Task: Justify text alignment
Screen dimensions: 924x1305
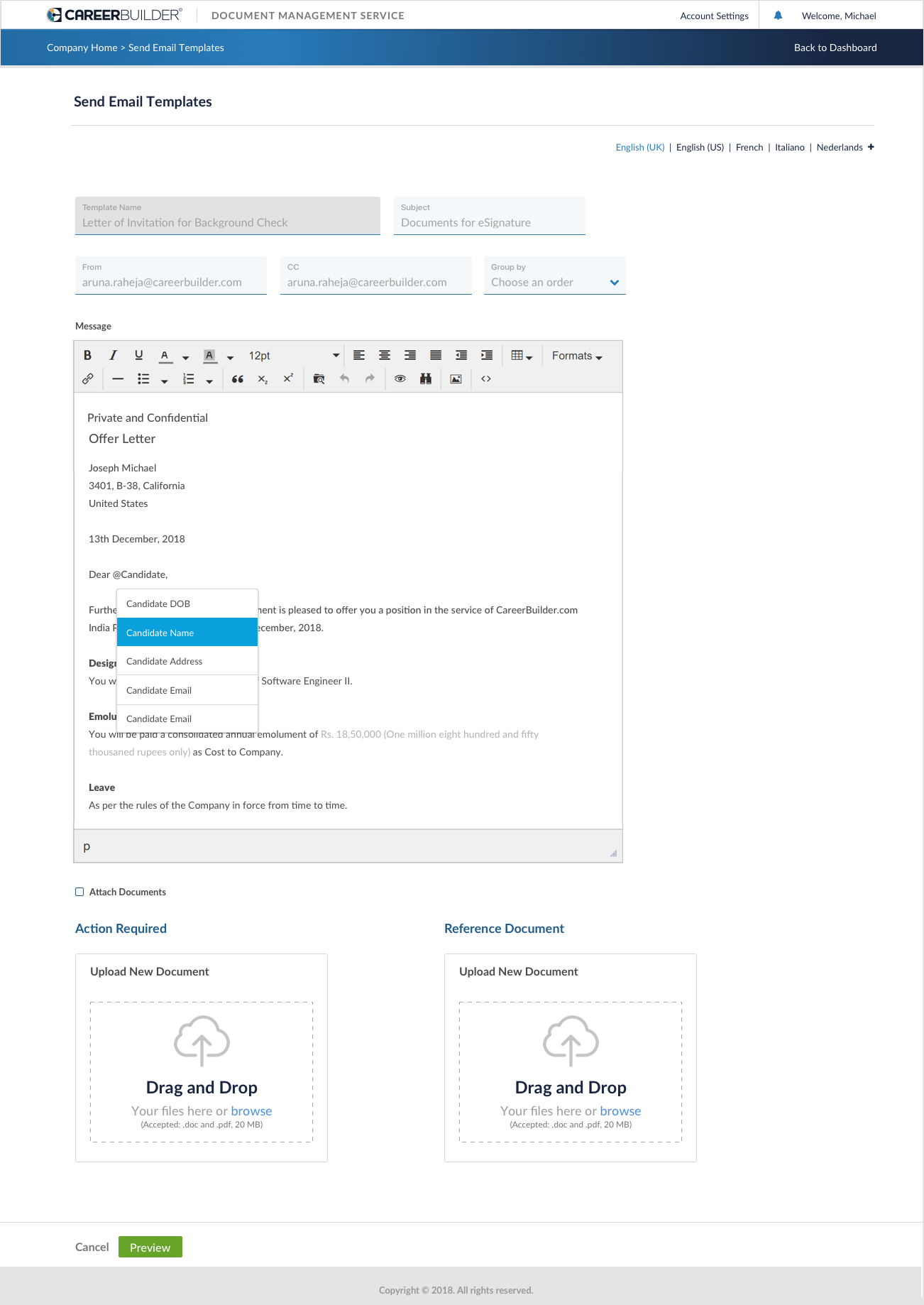Action: pyautogui.click(x=436, y=355)
